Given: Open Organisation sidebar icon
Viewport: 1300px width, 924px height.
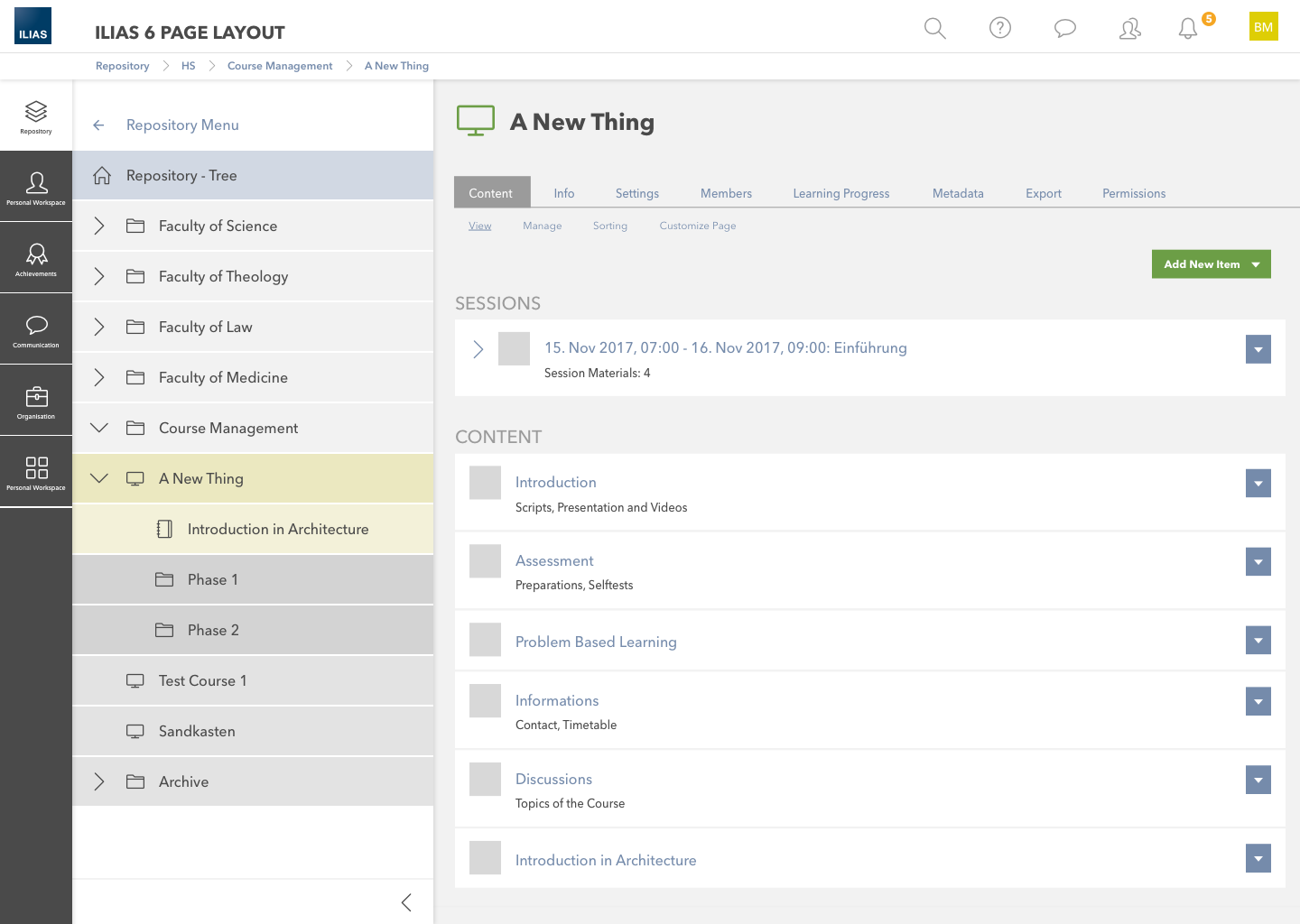Looking at the screenshot, I should point(36,401).
